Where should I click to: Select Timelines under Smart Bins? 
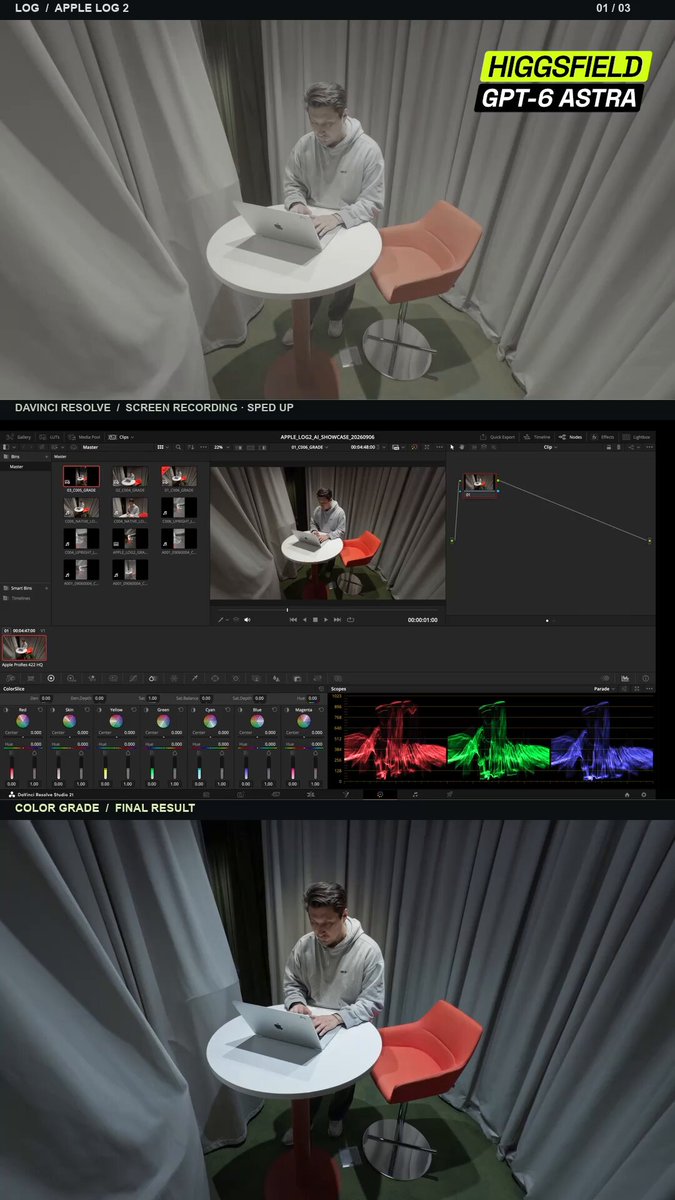[20, 598]
